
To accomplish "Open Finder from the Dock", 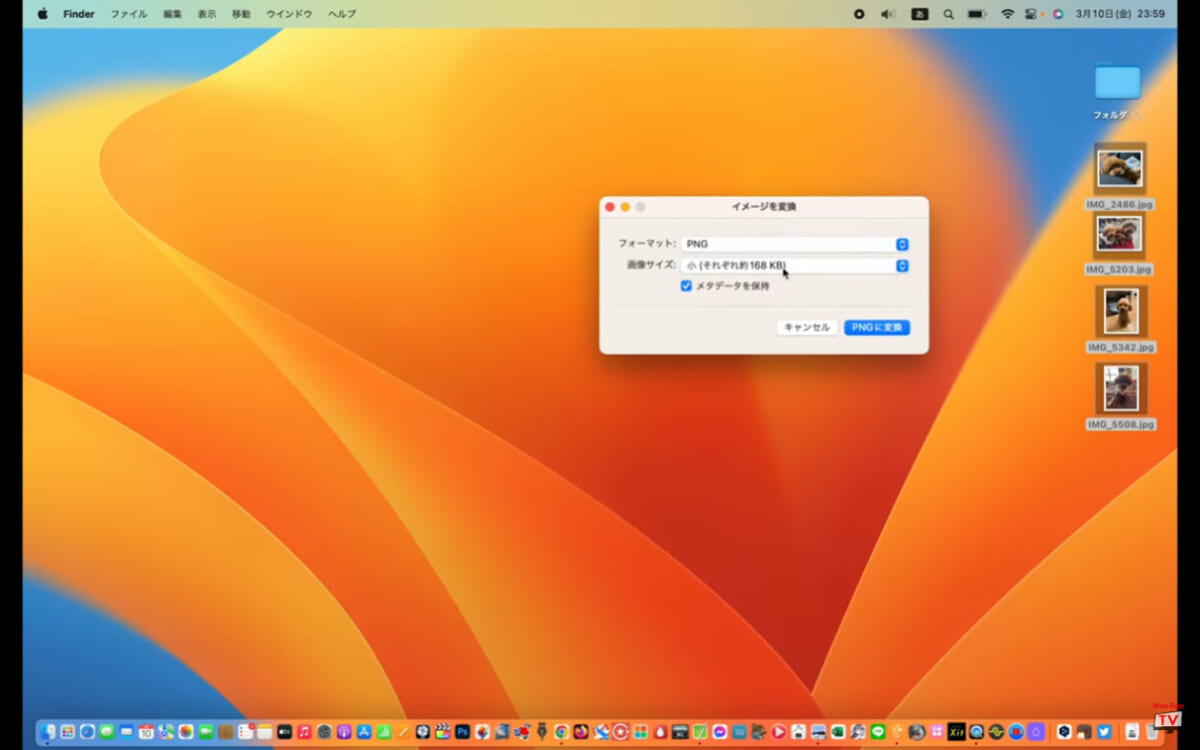I will [x=48, y=732].
